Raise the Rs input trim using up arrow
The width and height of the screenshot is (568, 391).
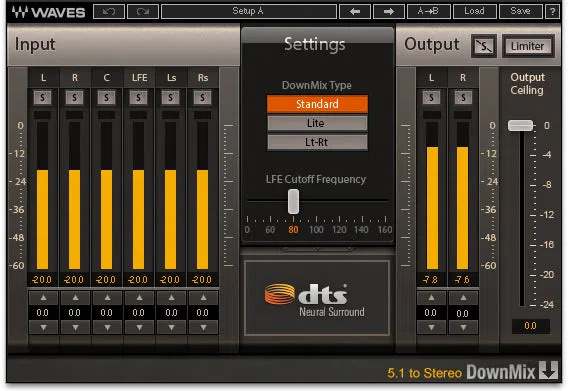(x=203, y=298)
